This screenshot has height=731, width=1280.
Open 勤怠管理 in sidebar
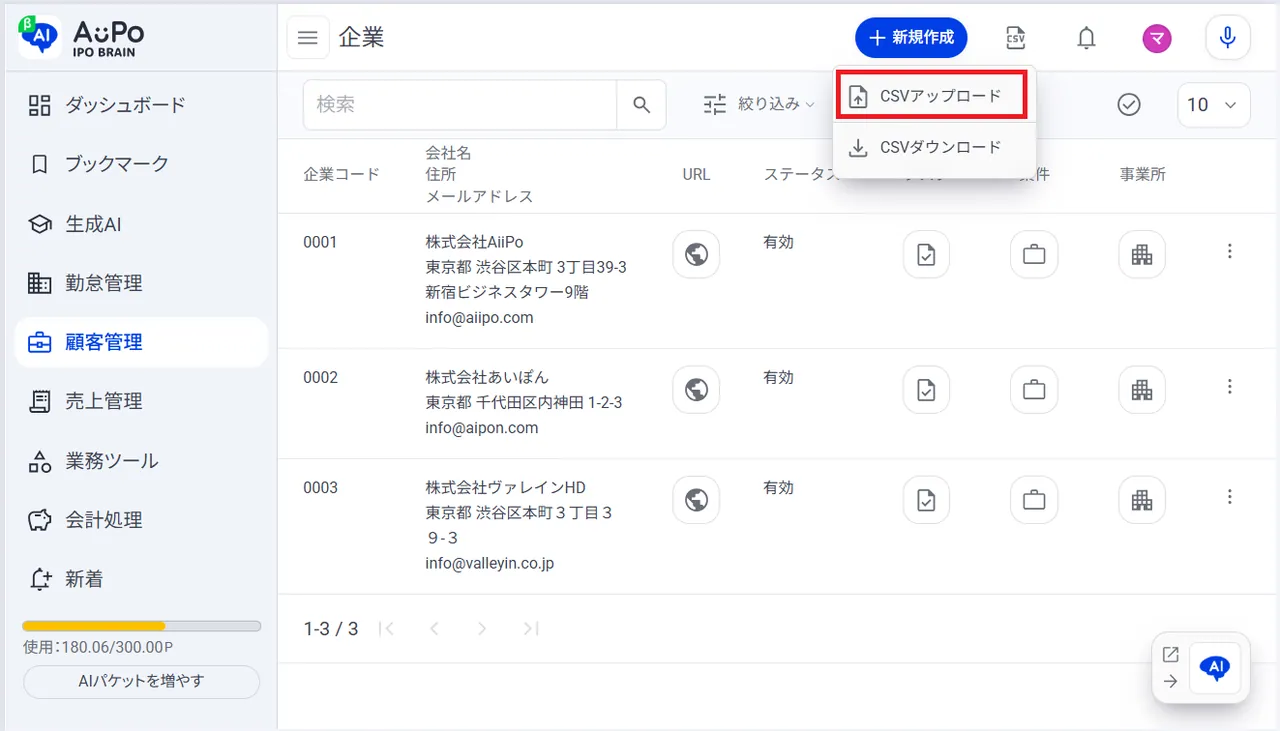(x=141, y=283)
